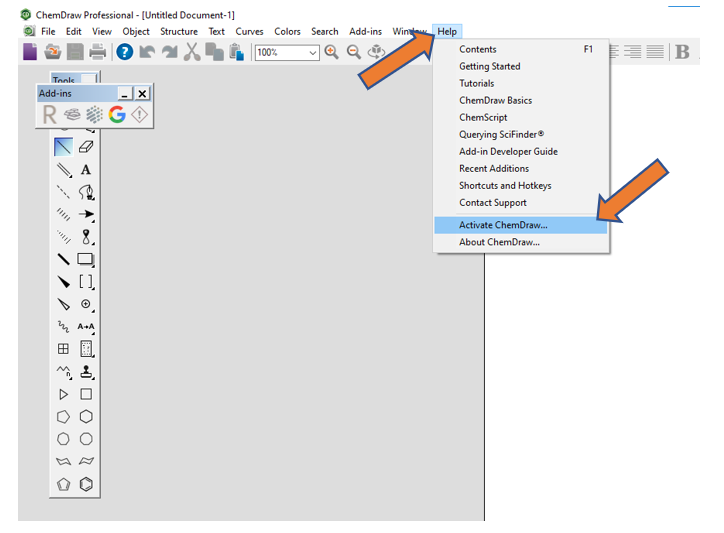Click the Zoom In magnifier icon
Screen dimensions: 724x533
coord(332,52)
